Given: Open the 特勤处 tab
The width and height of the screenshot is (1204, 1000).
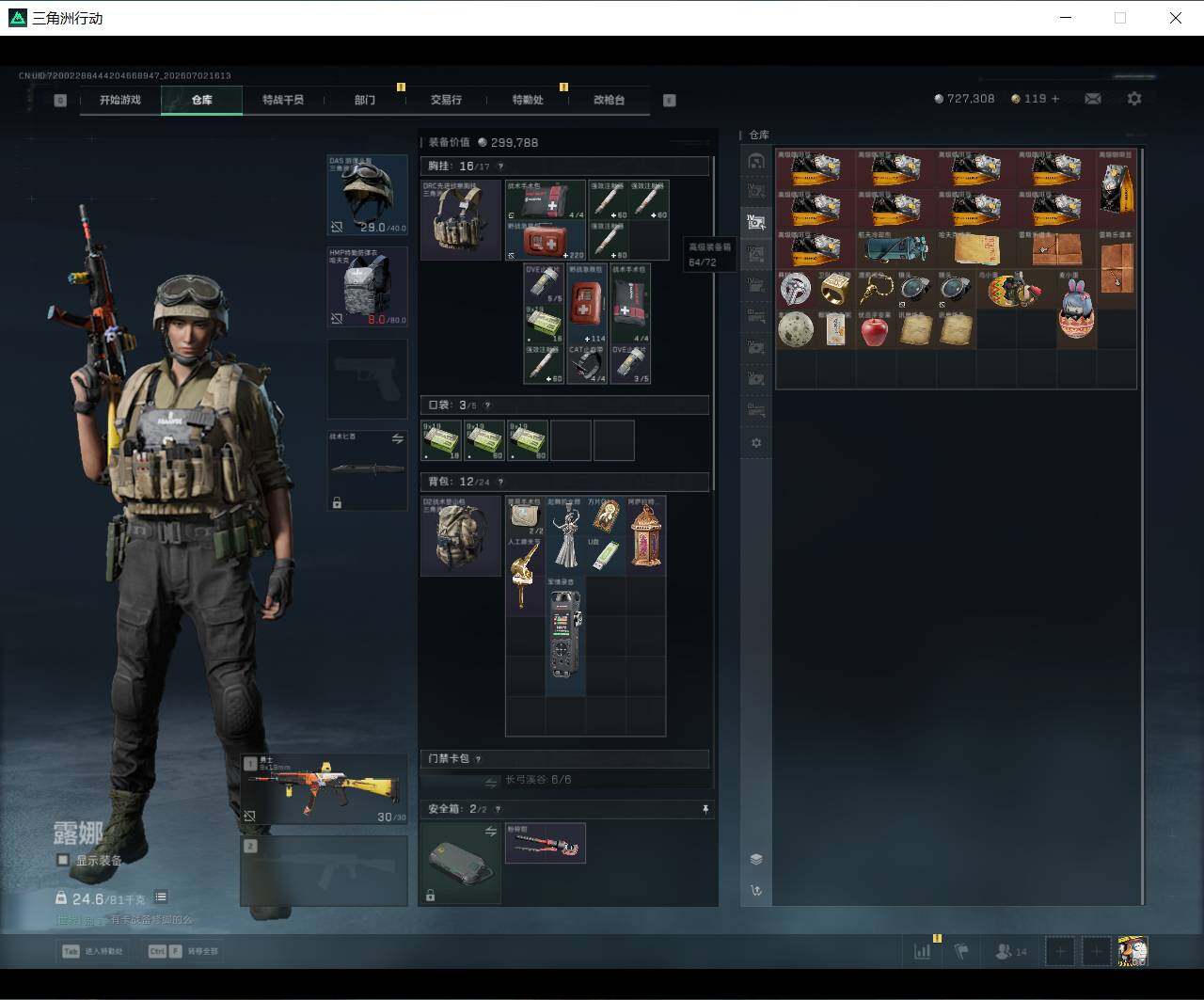Looking at the screenshot, I should tap(528, 100).
